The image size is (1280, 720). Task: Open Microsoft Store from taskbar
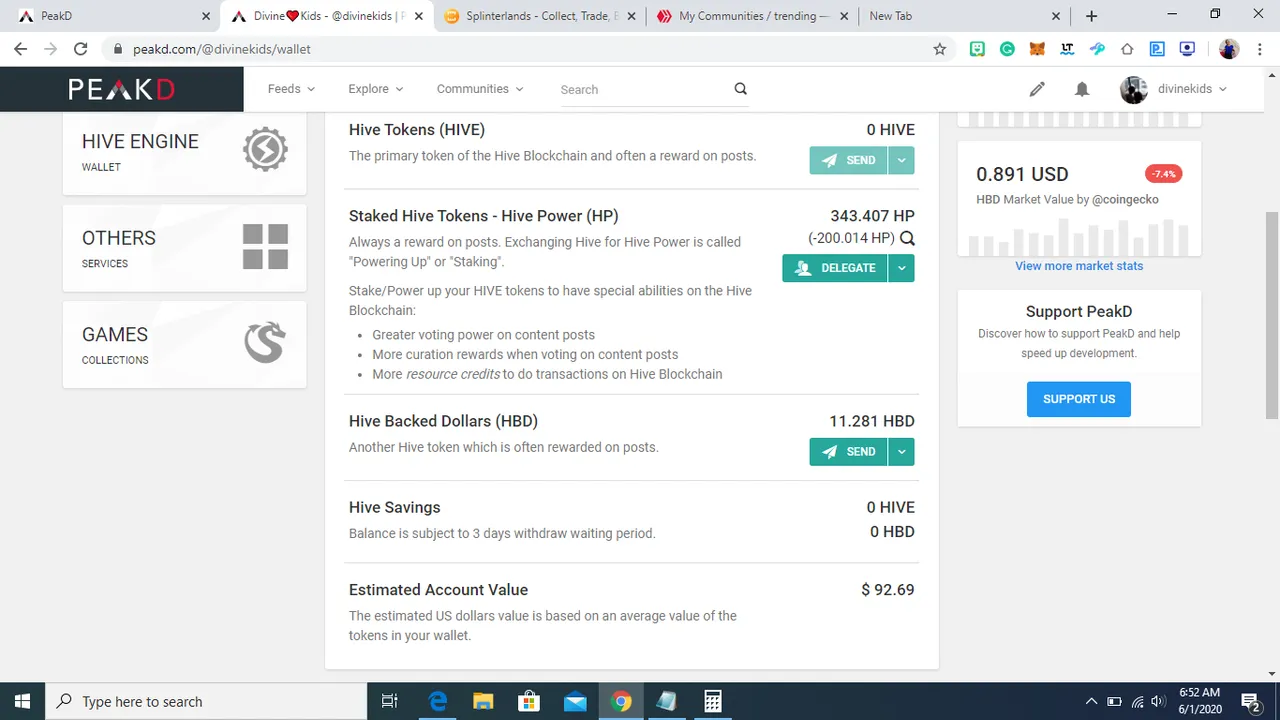[x=529, y=701]
